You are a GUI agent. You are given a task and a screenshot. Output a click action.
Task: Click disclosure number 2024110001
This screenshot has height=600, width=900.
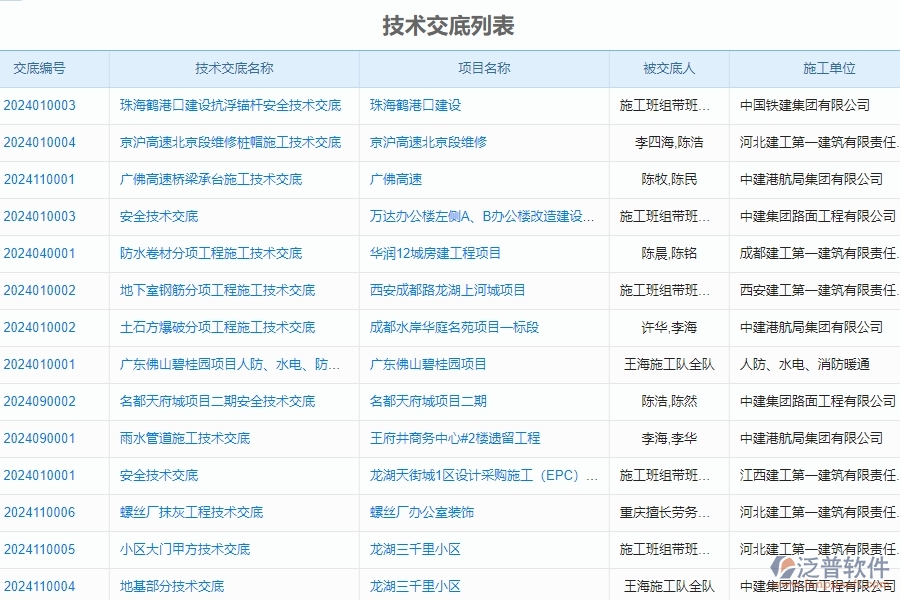click(x=42, y=179)
